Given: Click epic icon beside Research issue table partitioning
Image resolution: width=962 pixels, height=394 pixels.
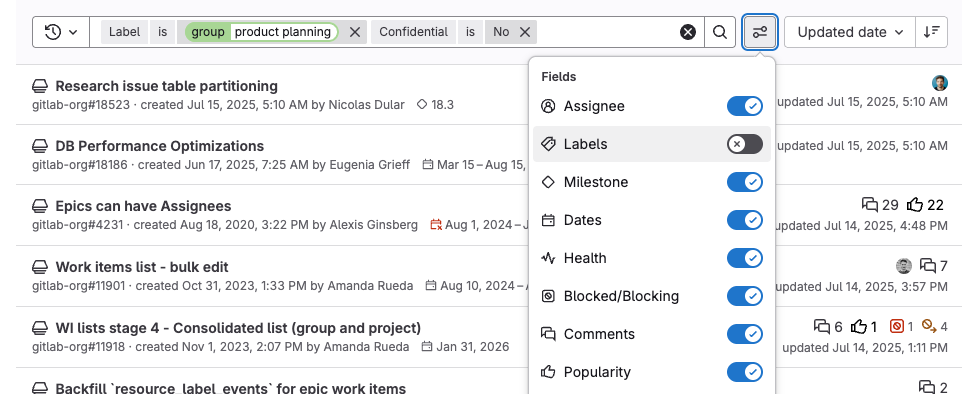Looking at the screenshot, I should click(x=40, y=86).
